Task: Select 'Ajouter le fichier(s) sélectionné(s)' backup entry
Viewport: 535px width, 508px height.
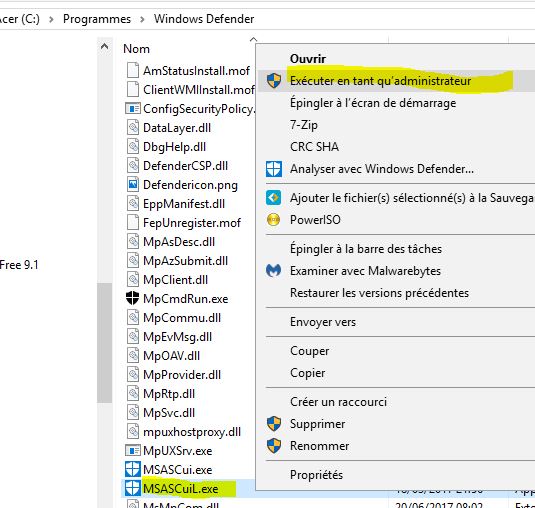Action: point(412,198)
